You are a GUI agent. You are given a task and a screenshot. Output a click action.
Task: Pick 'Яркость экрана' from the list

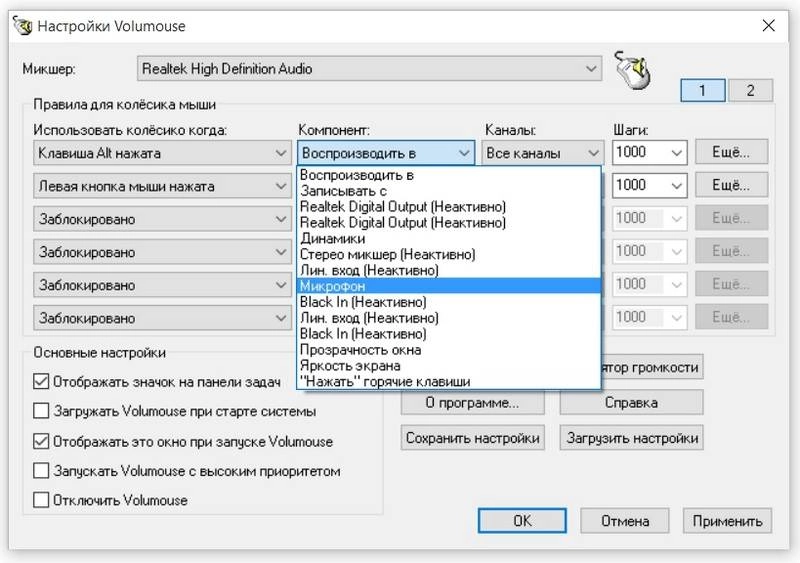click(x=448, y=365)
